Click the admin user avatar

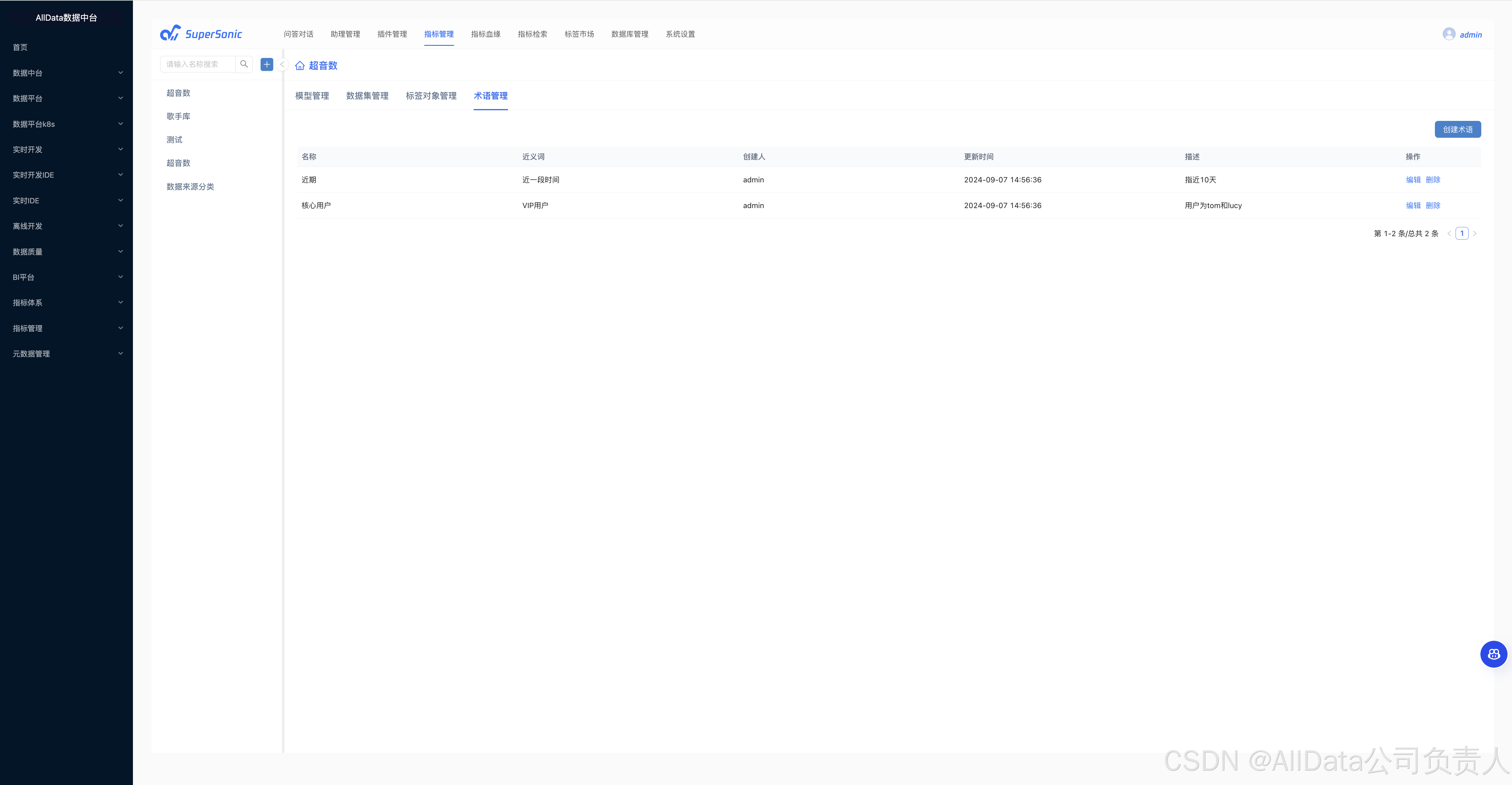click(x=1448, y=34)
